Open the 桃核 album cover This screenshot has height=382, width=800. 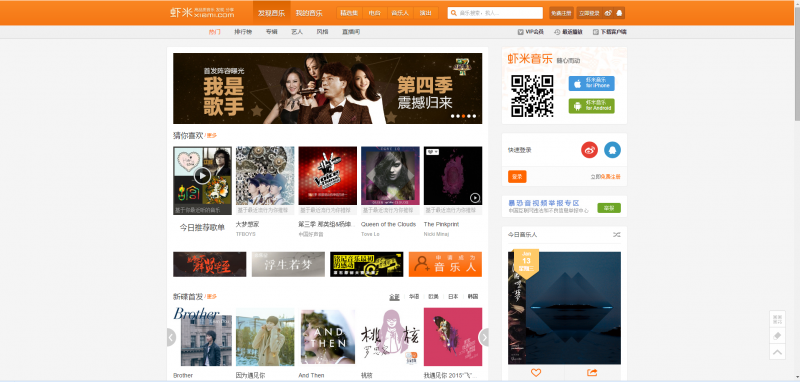coord(390,337)
